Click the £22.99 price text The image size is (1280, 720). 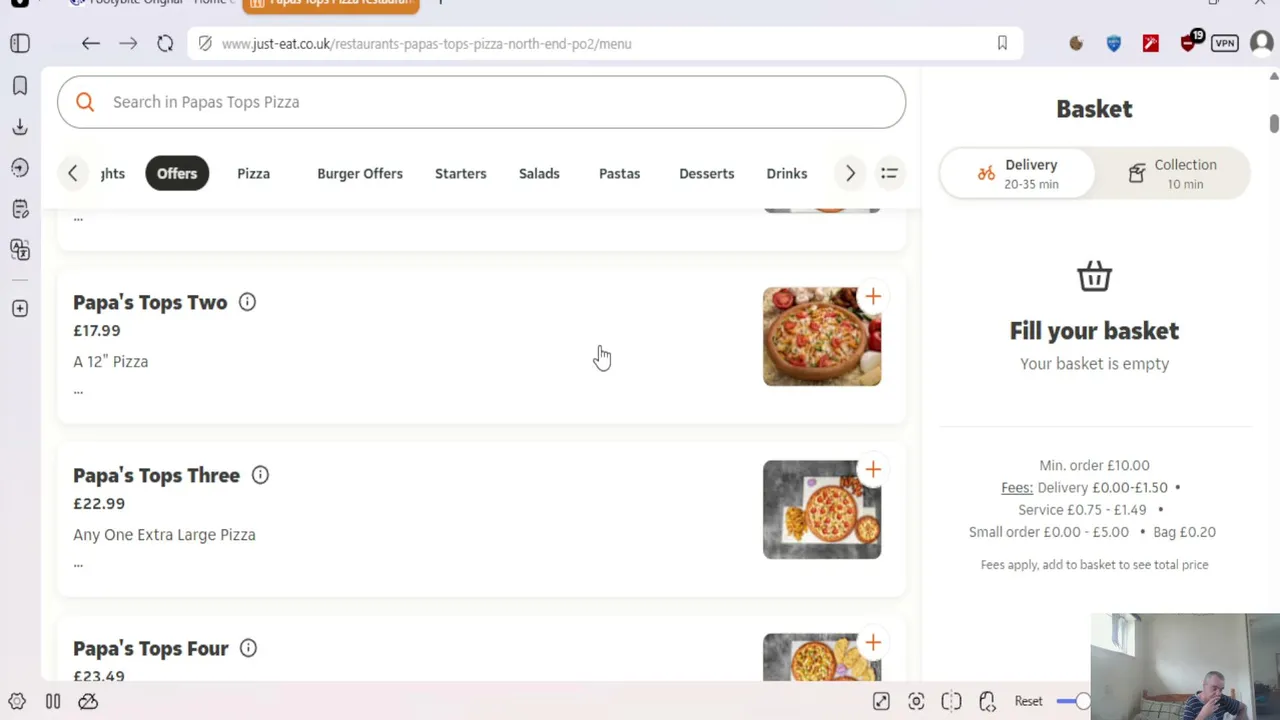pos(99,504)
